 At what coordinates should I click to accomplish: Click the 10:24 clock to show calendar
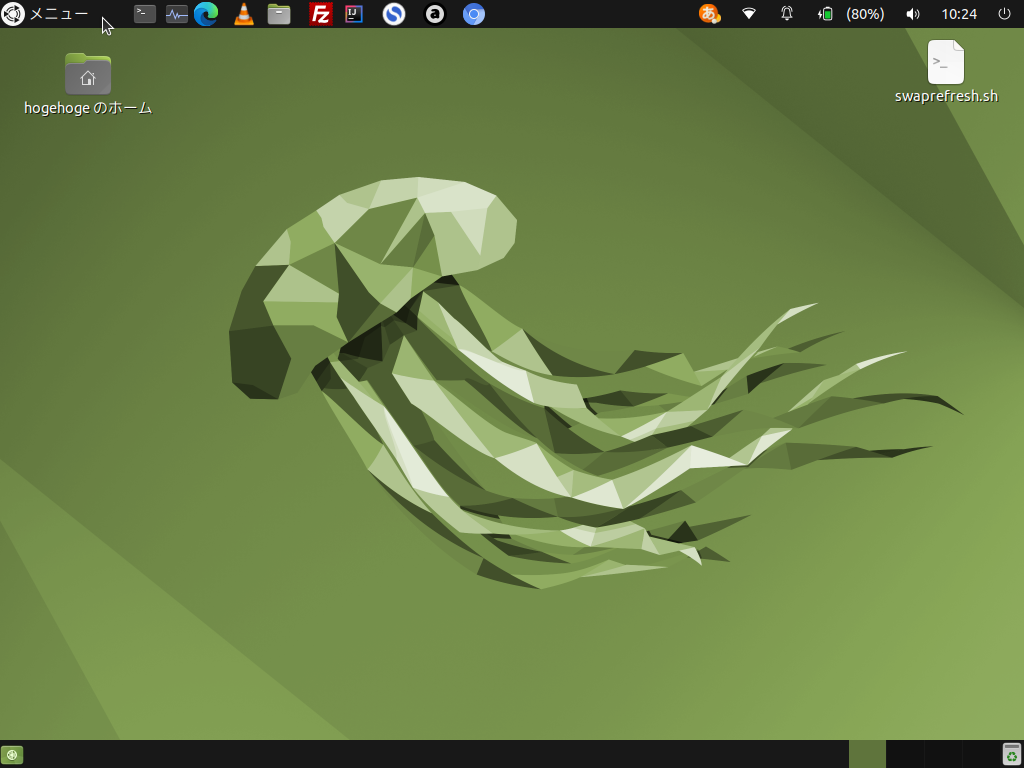coord(959,14)
